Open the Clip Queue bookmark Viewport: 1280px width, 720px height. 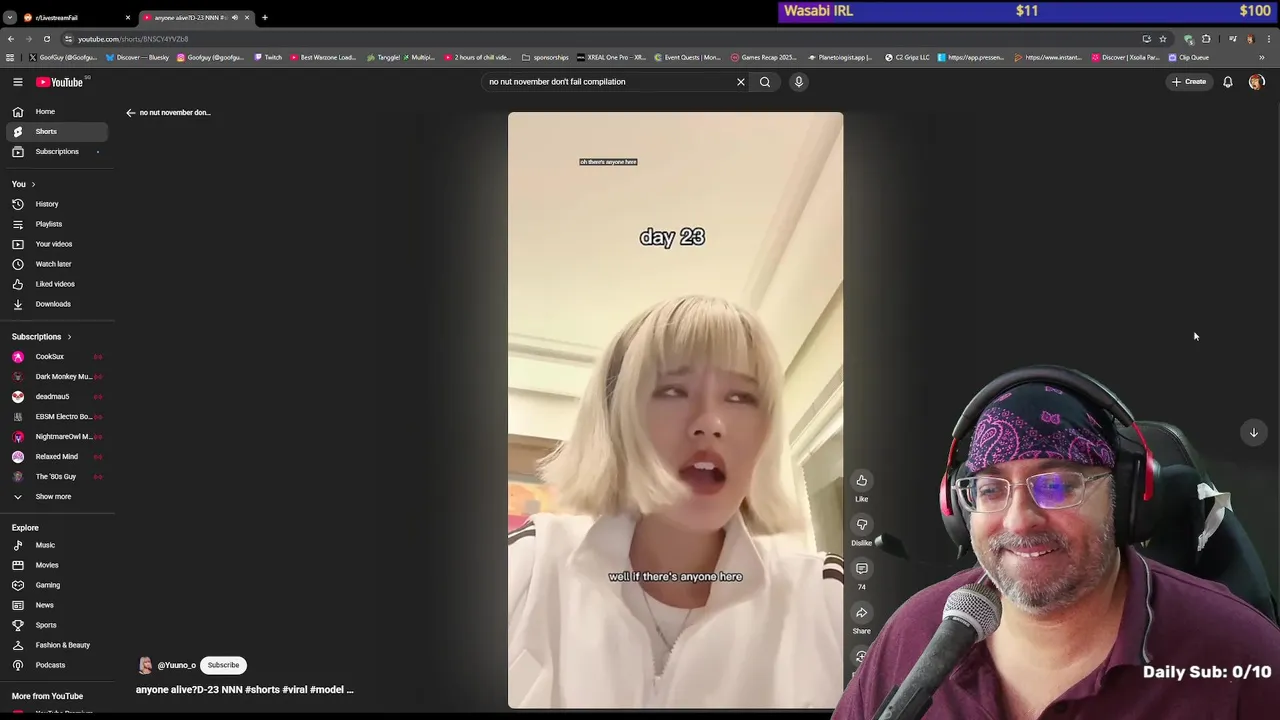tap(1189, 58)
